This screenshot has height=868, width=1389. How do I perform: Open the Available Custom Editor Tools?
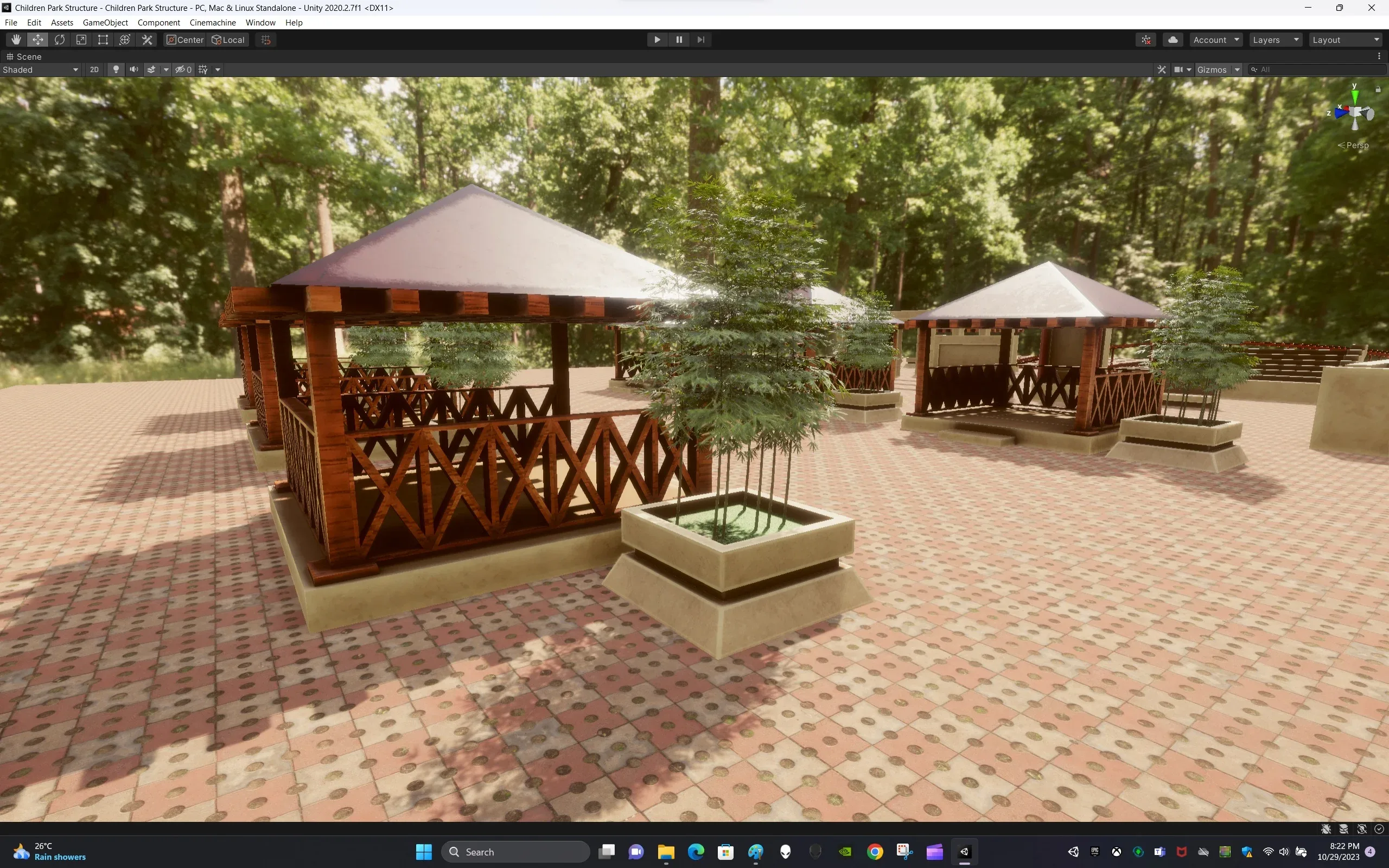click(146, 39)
